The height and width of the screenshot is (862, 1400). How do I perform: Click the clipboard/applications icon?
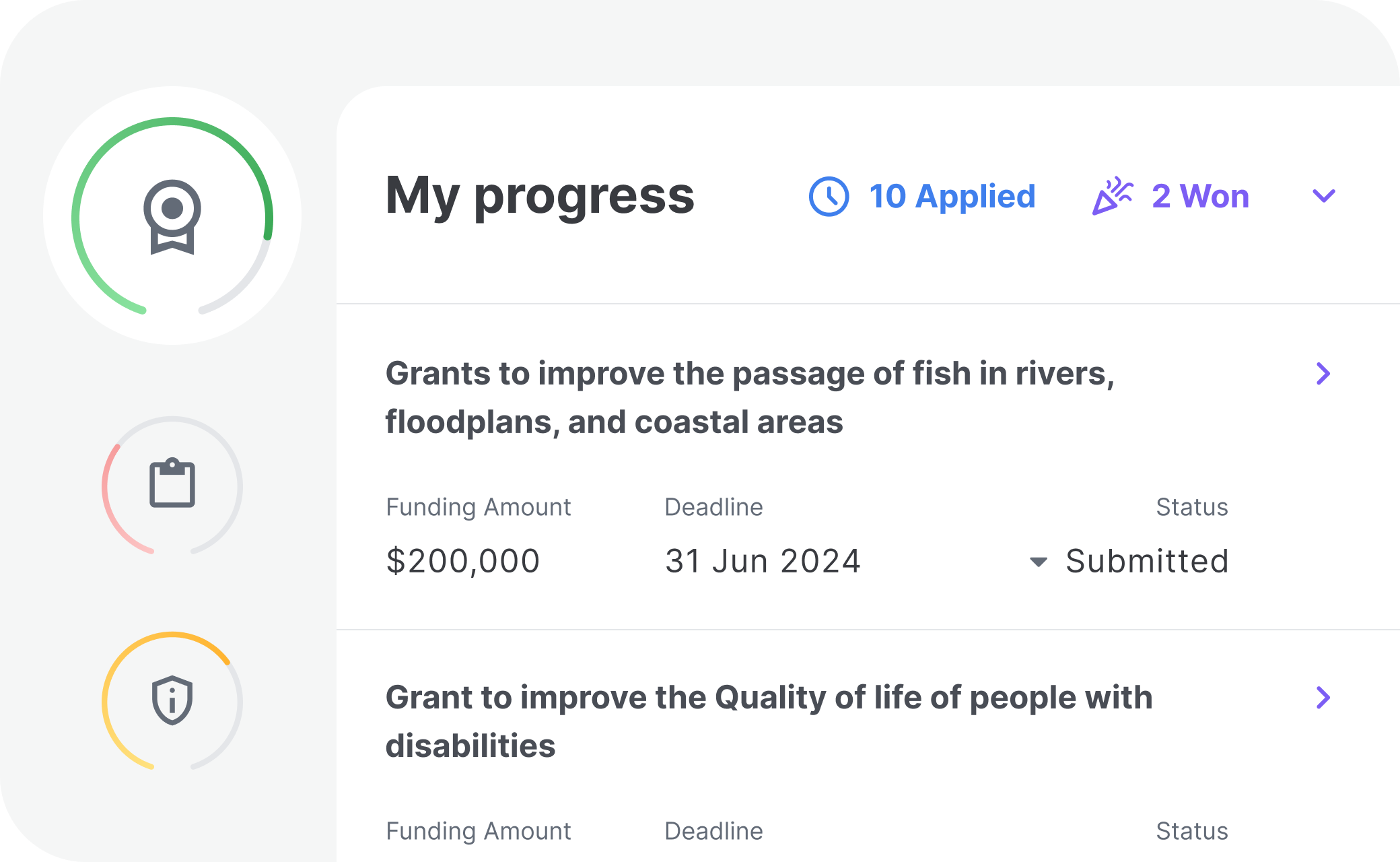172,488
